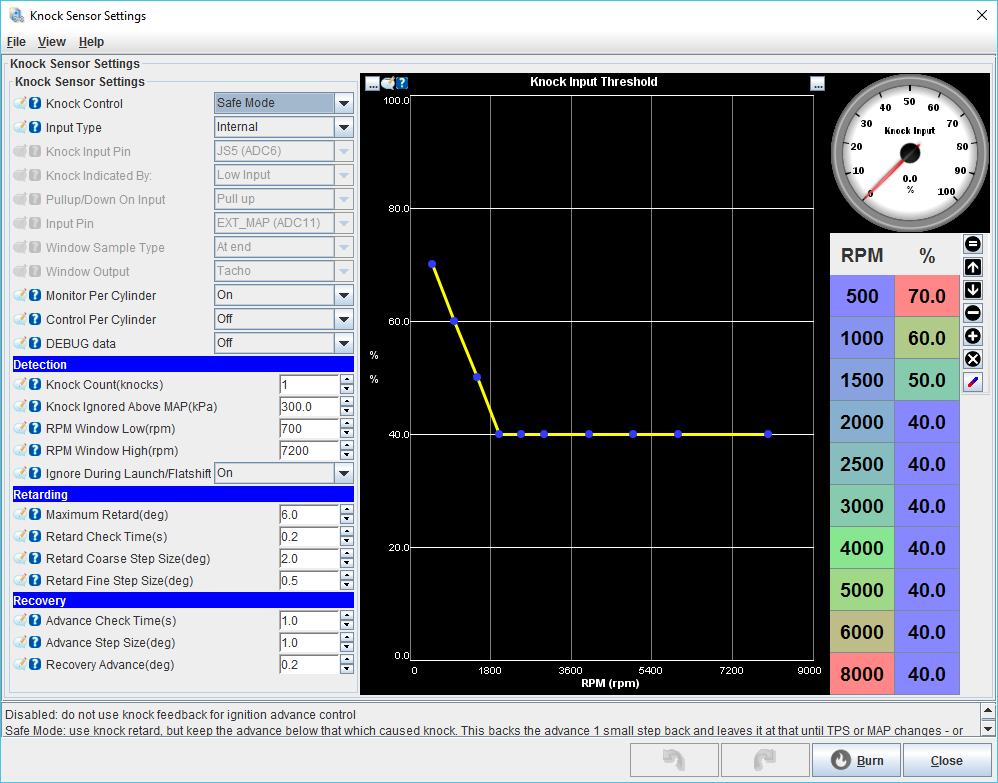
Task: Click the equals icon to set all table values
Action: (x=973, y=243)
